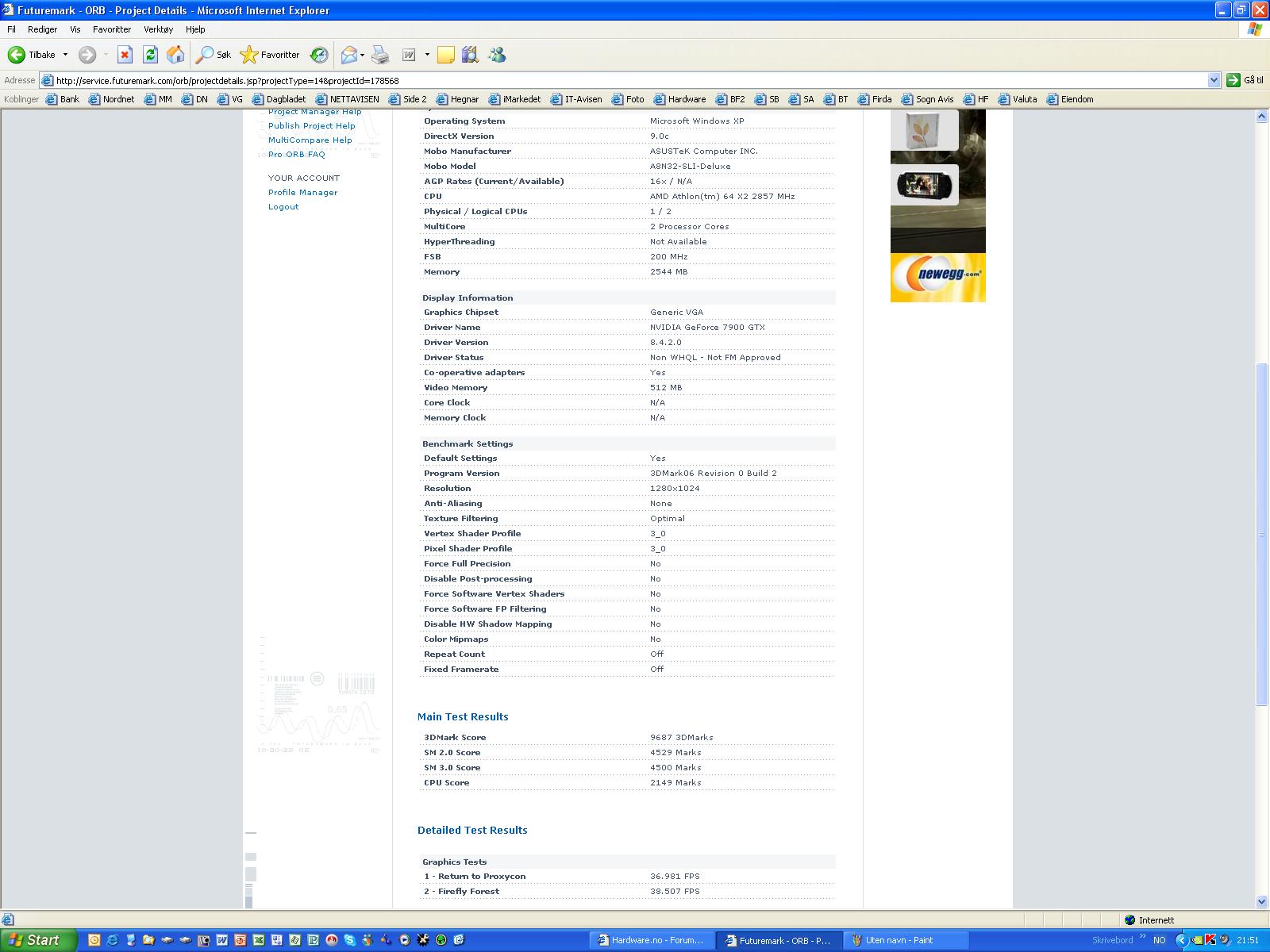
Task: Click the newegg.com advertisement banner
Action: pos(938,278)
